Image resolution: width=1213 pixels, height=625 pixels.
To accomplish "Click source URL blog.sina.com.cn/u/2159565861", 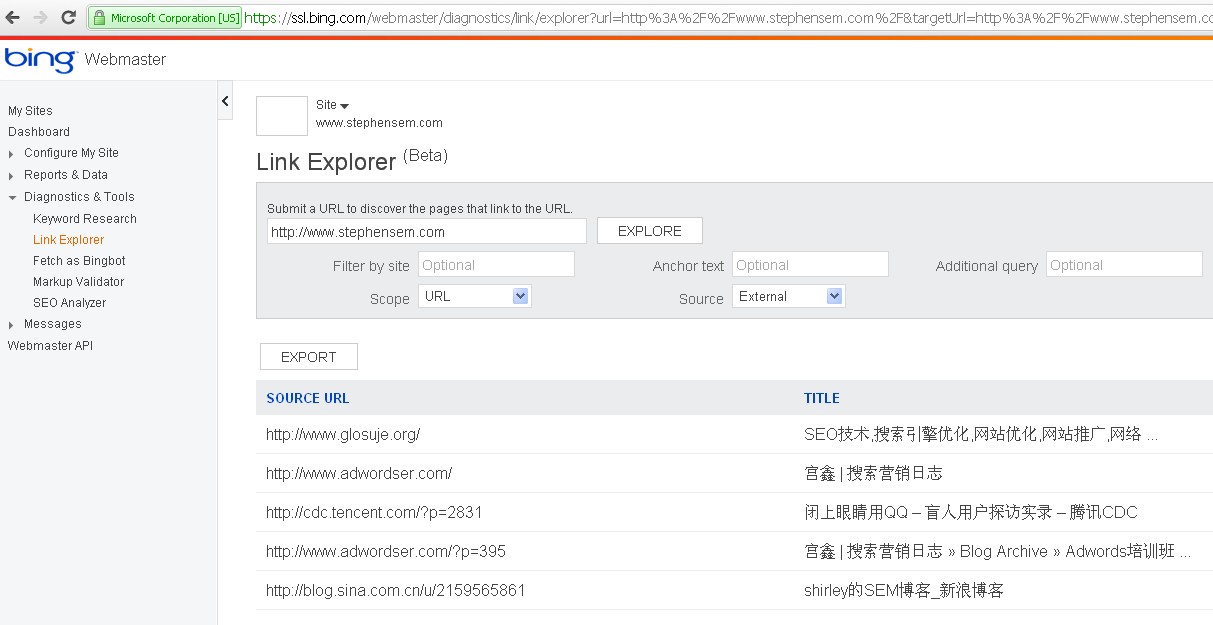I will [396, 591].
